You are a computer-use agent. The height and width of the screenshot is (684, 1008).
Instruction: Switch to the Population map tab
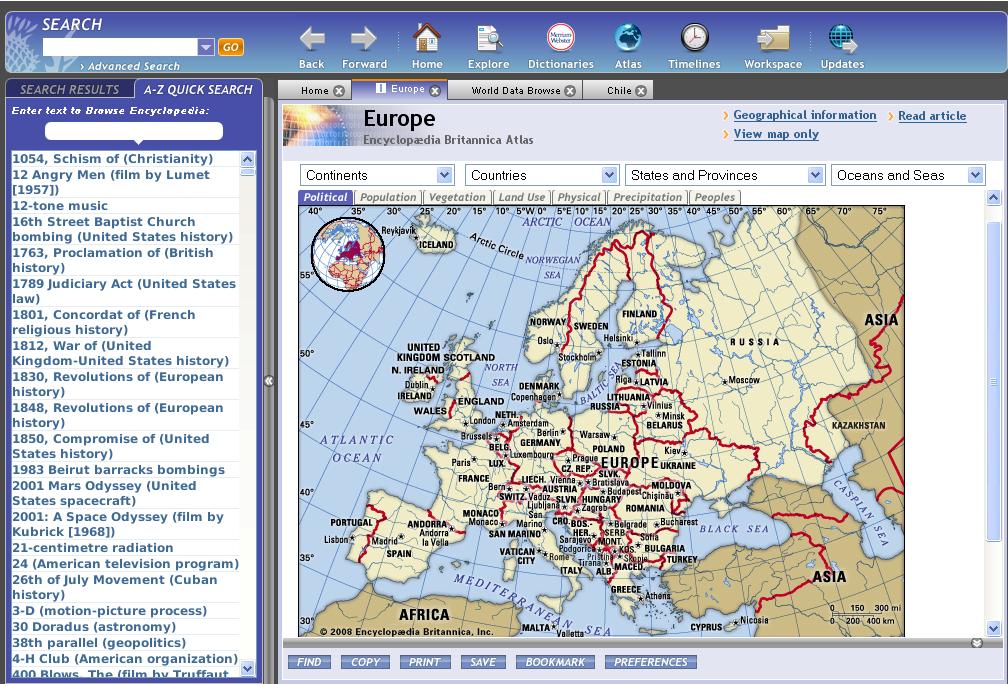point(388,197)
